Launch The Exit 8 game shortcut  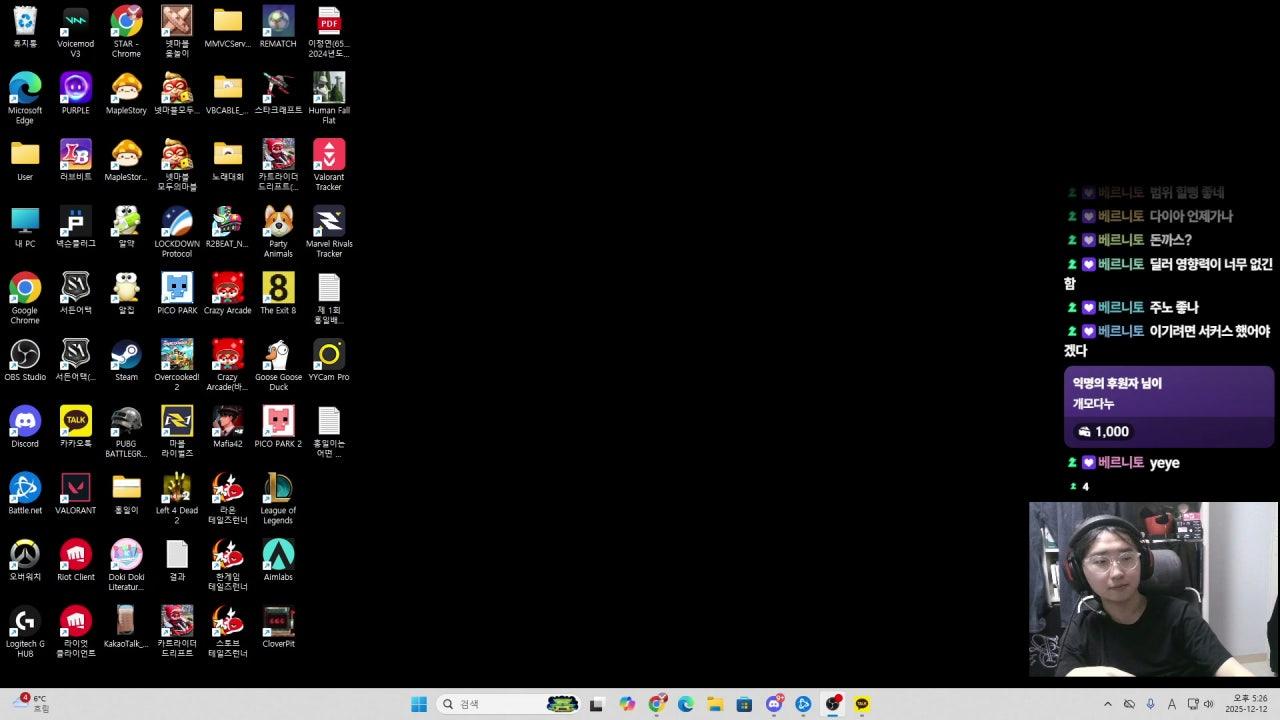point(278,289)
